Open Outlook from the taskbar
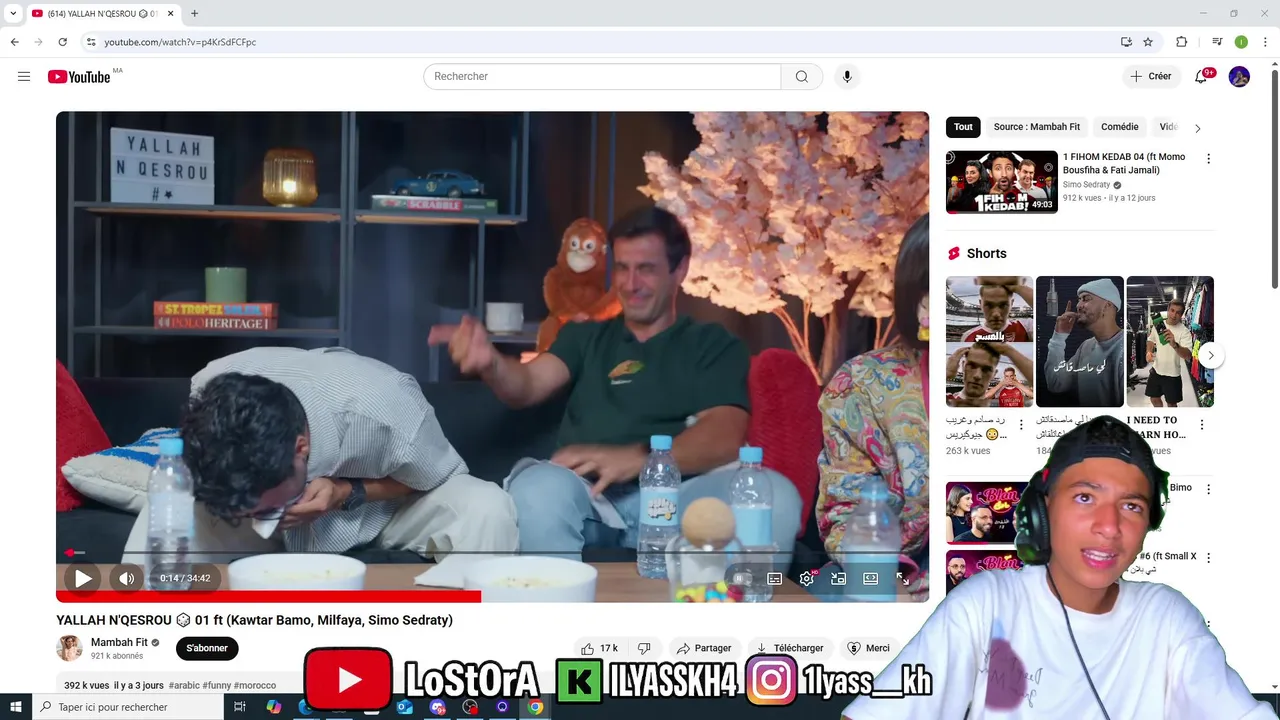The height and width of the screenshot is (720, 1280). [404, 707]
